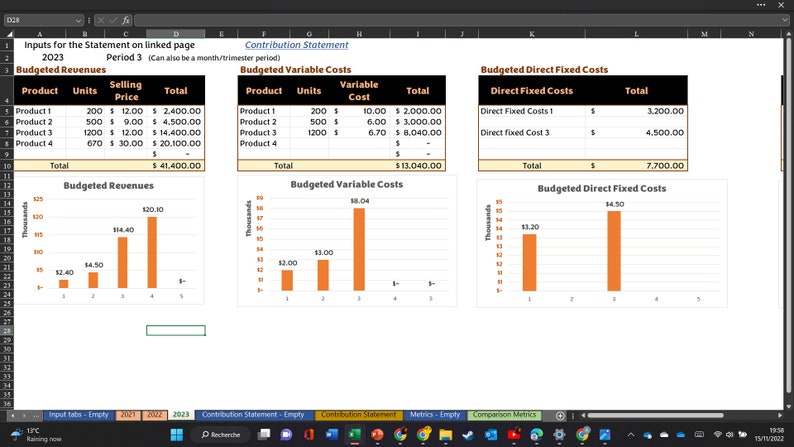Select the cell showing $ 8,040.00

tap(418, 133)
